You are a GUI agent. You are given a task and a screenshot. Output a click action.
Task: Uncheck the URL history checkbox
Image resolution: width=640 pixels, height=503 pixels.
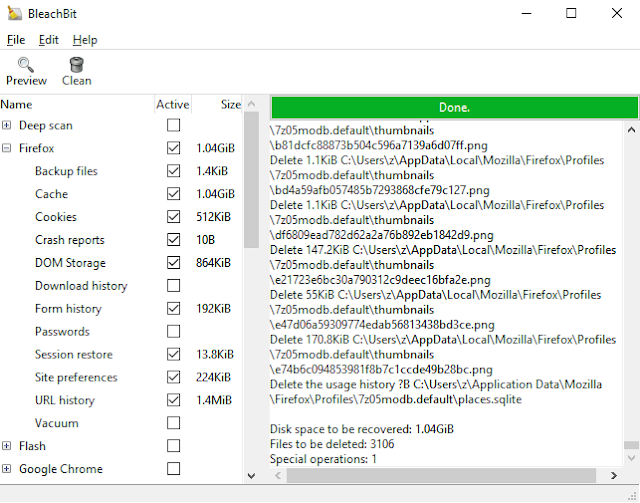pyautogui.click(x=173, y=400)
